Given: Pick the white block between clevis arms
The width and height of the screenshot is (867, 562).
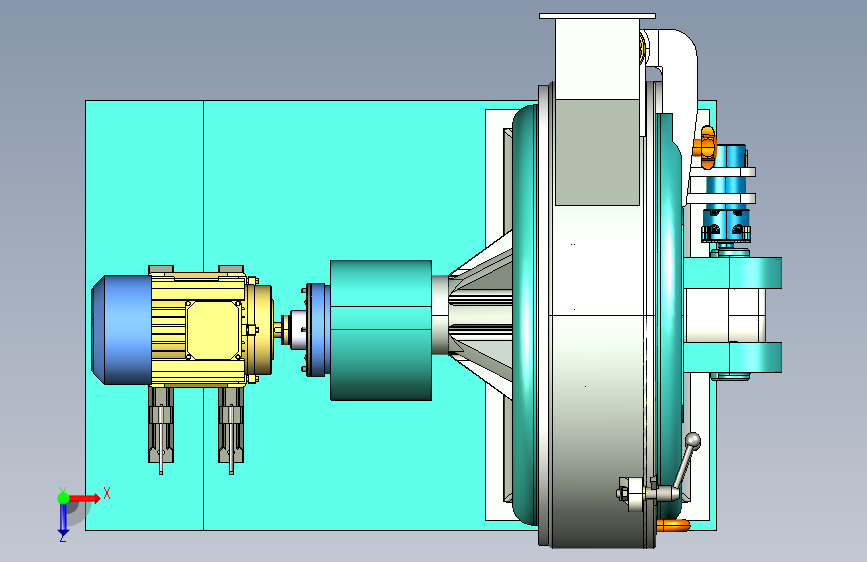Looking at the screenshot, I should coord(725,315).
